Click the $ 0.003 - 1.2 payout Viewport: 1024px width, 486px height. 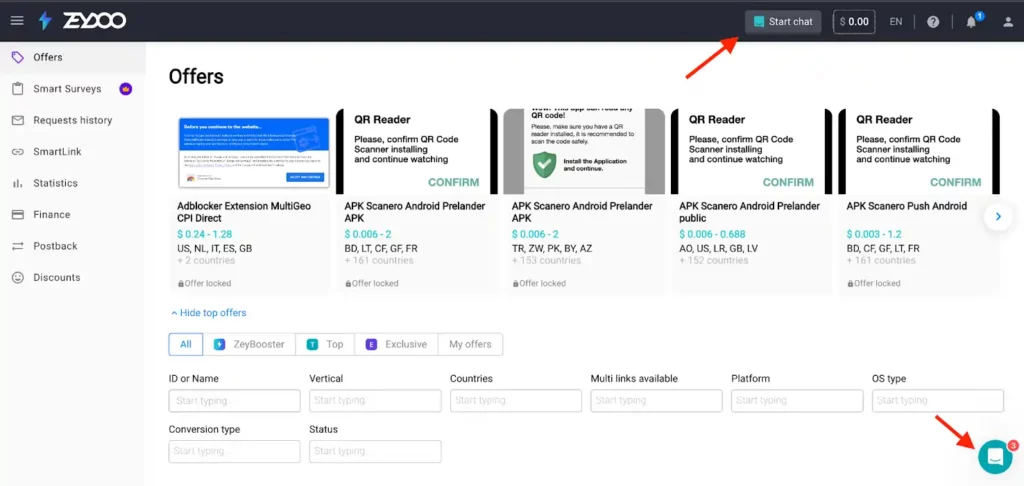[x=875, y=234]
